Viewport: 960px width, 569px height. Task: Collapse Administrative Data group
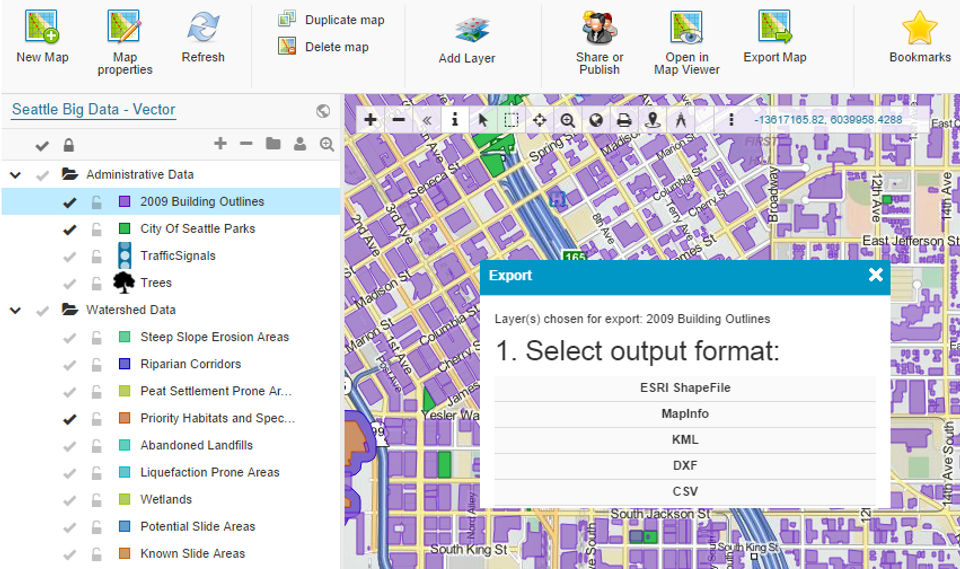point(15,175)
